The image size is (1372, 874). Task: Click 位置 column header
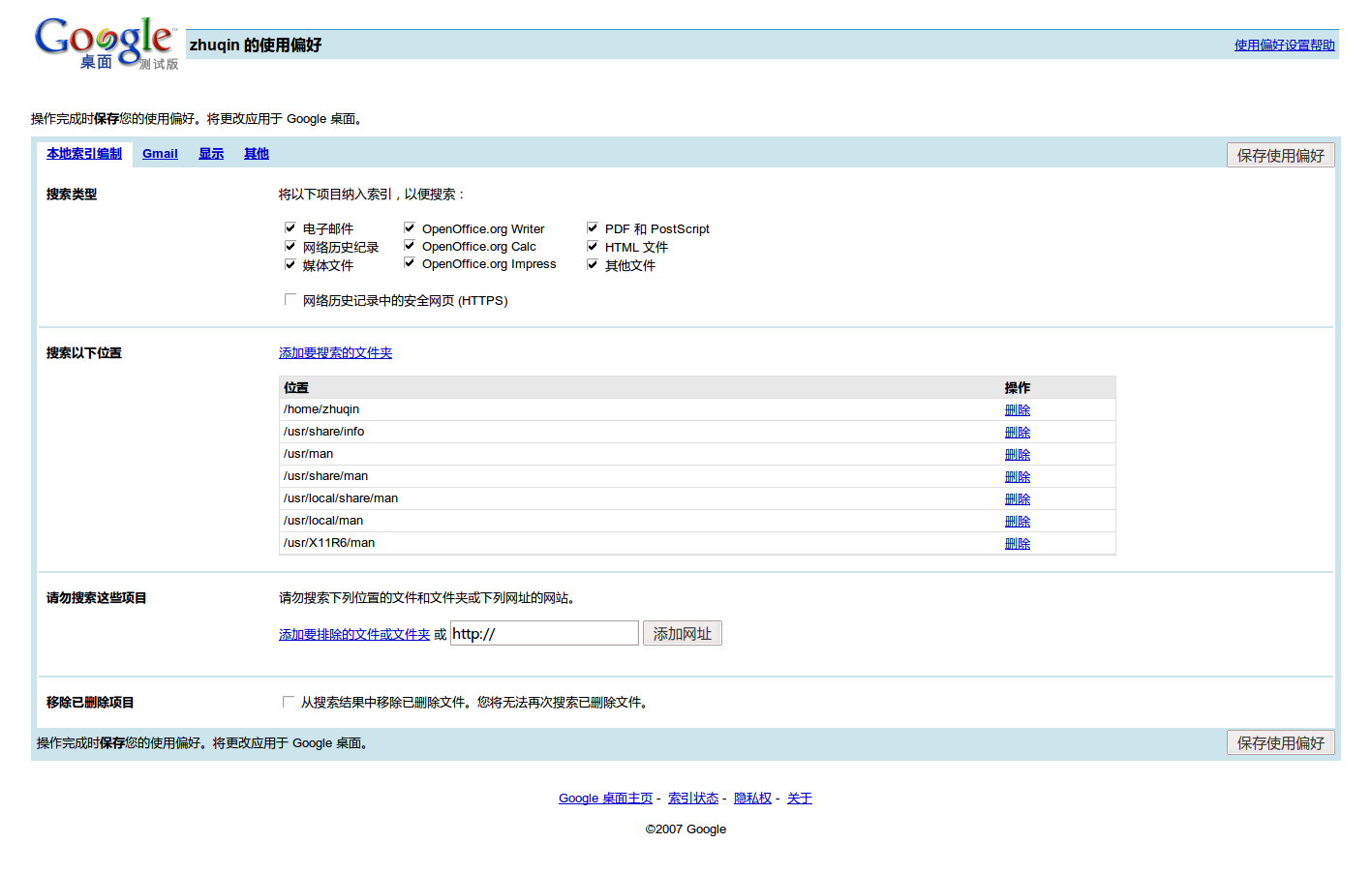pos(296,388)
